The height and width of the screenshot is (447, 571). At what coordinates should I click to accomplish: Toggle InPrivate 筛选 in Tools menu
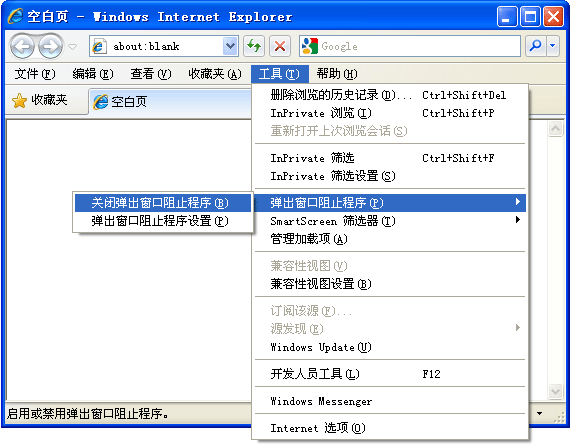[x=390, y=158]
